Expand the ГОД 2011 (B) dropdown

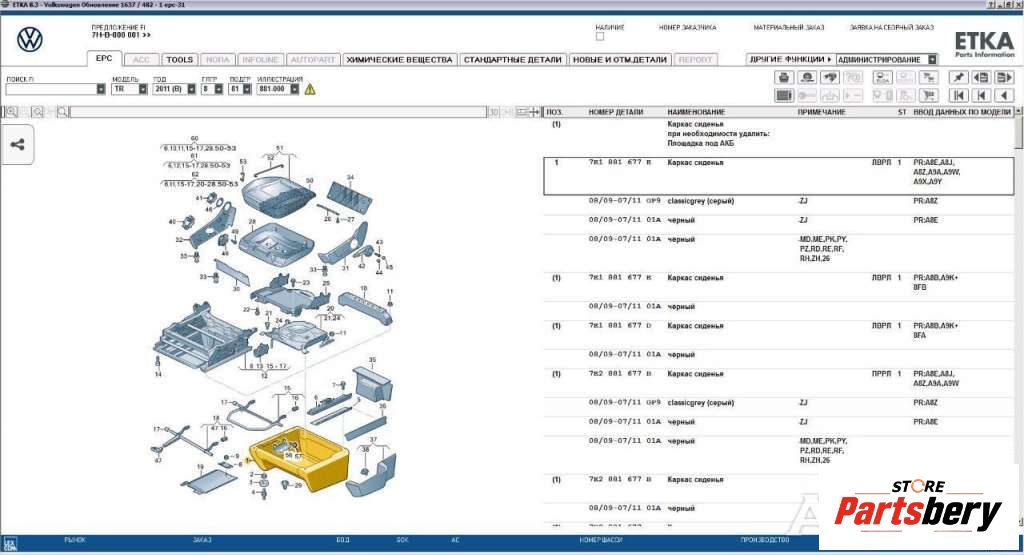tap(191, 89)
